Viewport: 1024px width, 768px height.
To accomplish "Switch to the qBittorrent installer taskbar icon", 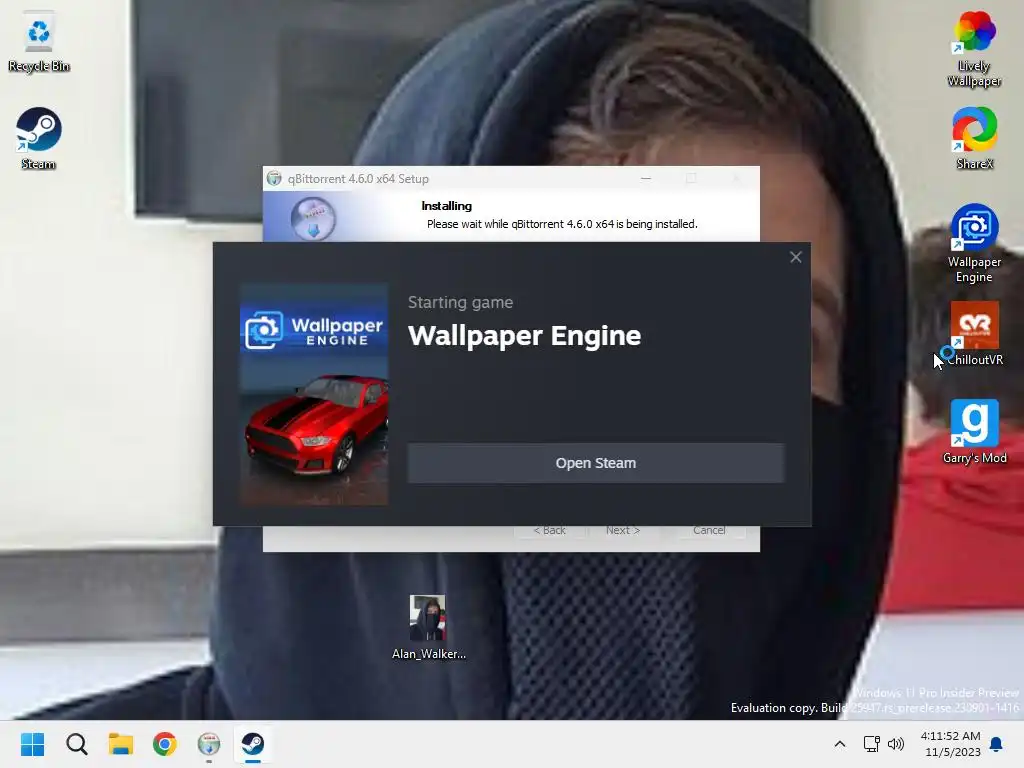I will 209,744.
